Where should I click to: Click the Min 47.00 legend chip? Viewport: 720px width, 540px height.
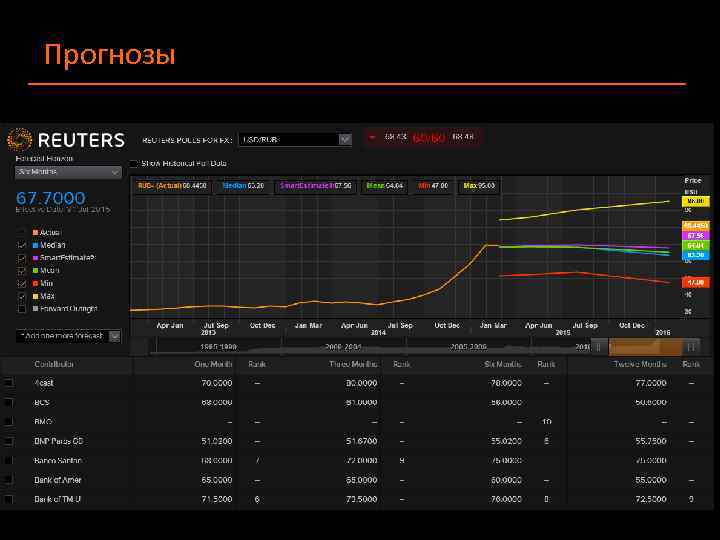(433, 186)
